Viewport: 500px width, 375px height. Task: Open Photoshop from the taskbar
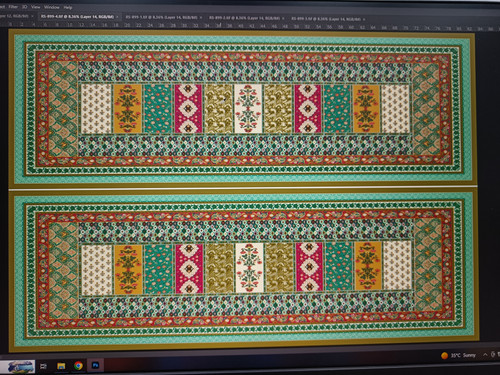pyautogui.click(x=95, y=365)
